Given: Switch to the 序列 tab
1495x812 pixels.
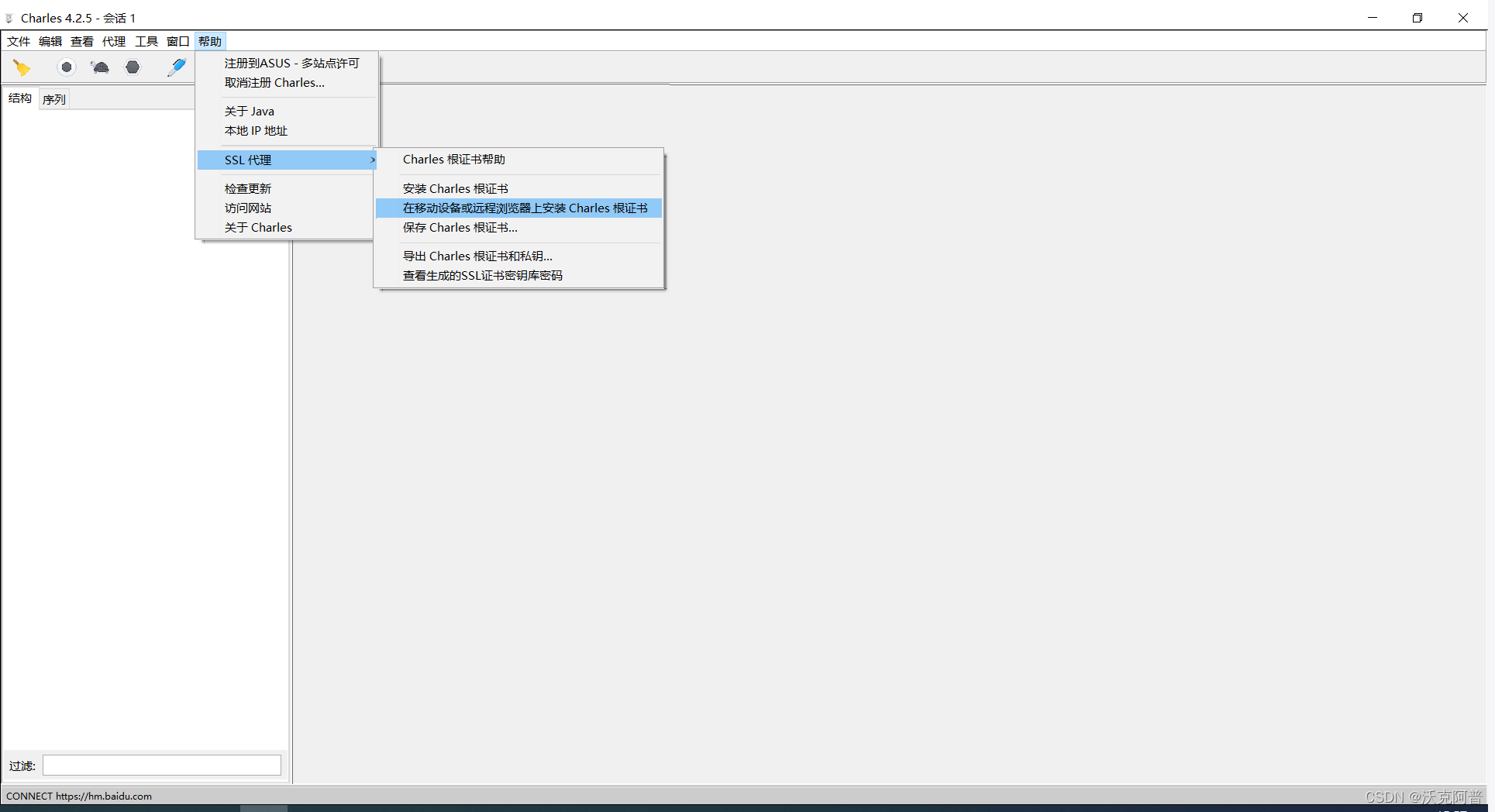Looking at the screenshot, I should point(54,99).
